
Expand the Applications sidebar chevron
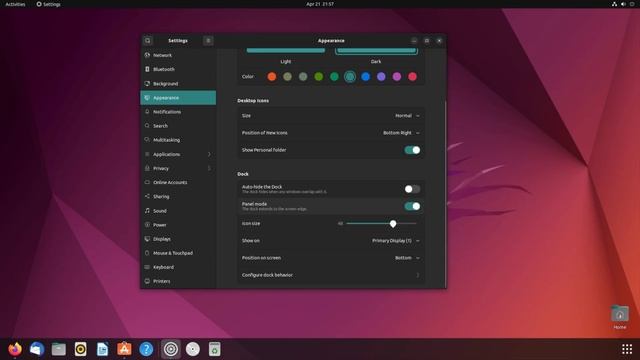click(209, 154)
